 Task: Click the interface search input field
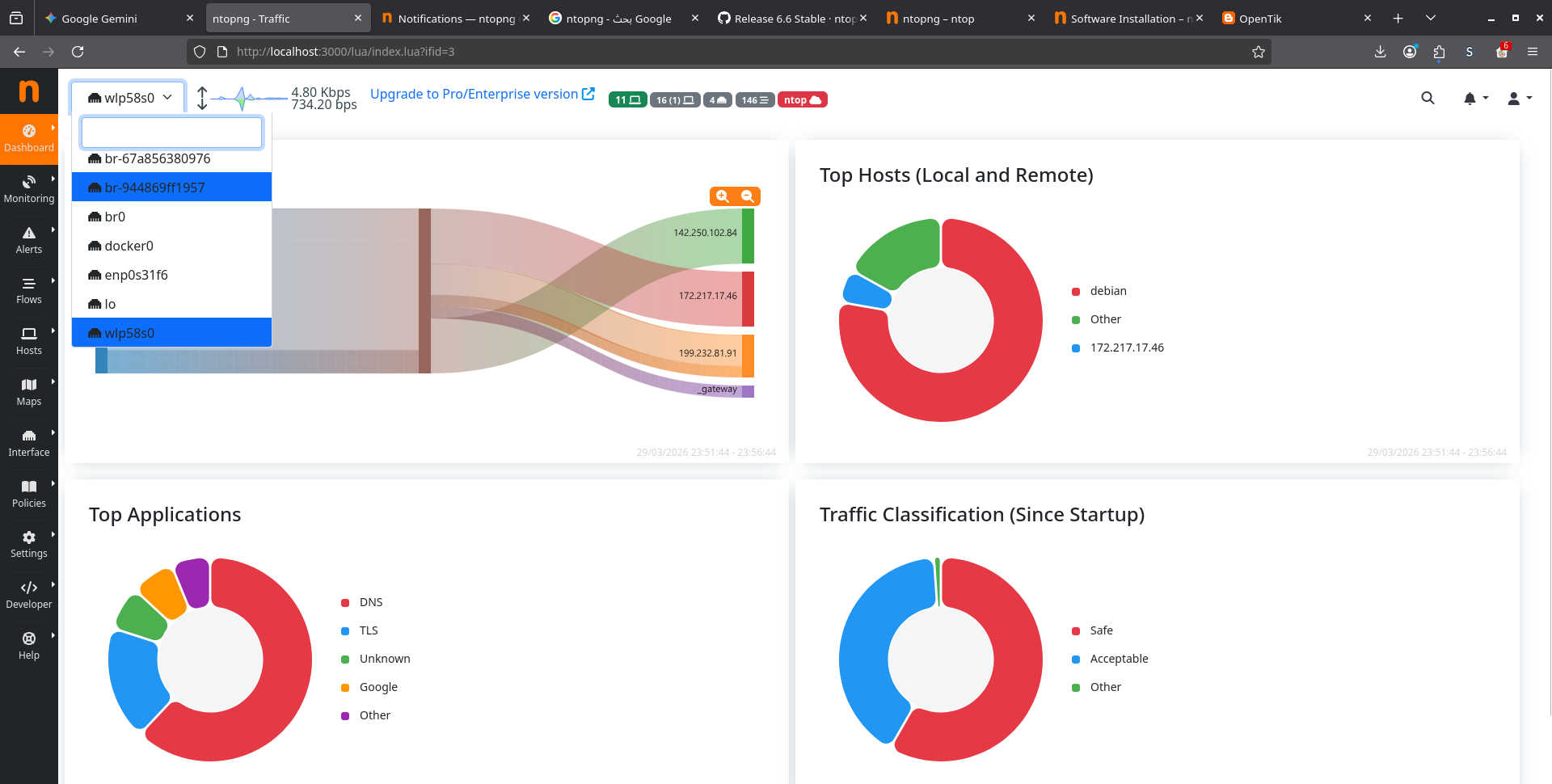pos(171,133)
